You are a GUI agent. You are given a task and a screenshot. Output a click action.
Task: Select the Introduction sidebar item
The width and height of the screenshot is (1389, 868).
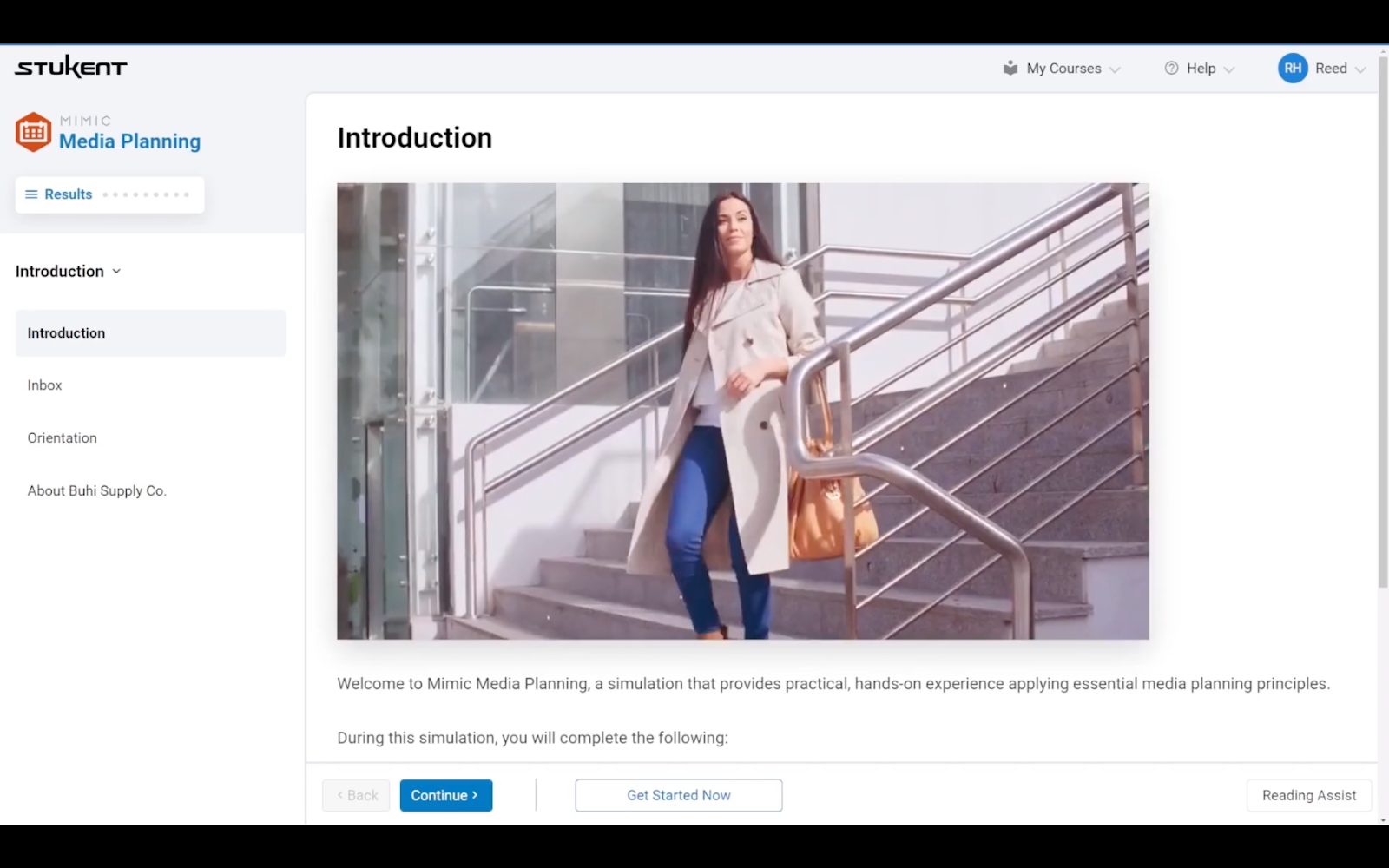click(x=150, y=333)
